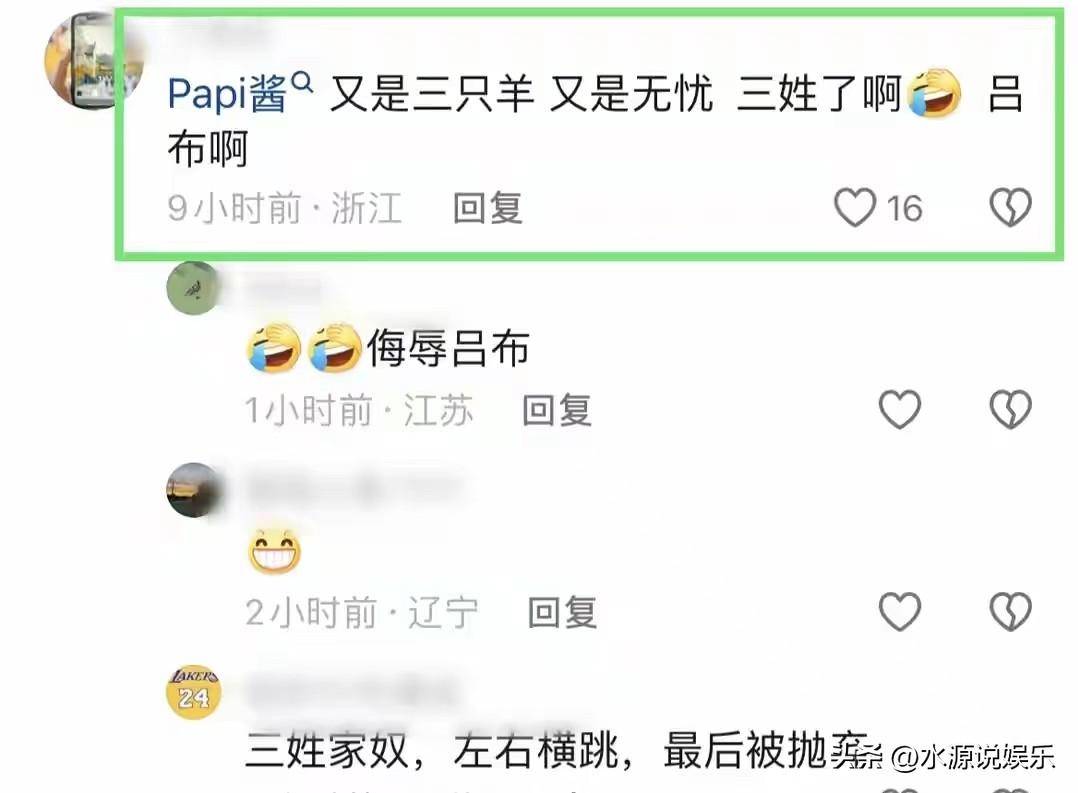Screen dimensions: 1078x793
Task: Click the 16 likes count
Action: pos(904,208)
